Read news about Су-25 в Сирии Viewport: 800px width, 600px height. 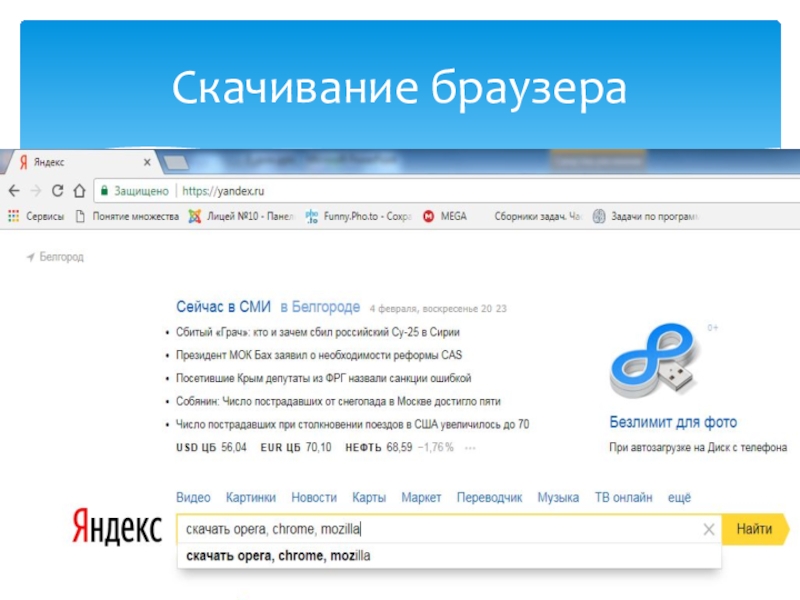pyautogui.click(x=318, y=332)
